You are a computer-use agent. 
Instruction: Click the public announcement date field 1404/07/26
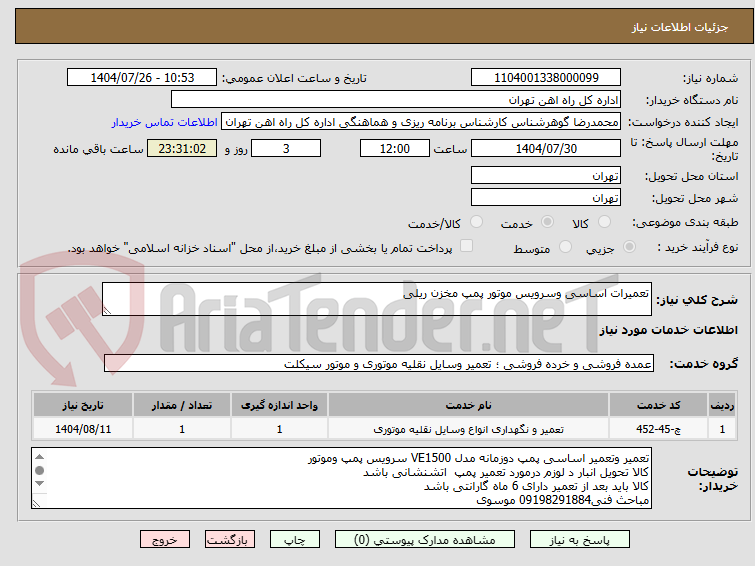click(142, 78)
